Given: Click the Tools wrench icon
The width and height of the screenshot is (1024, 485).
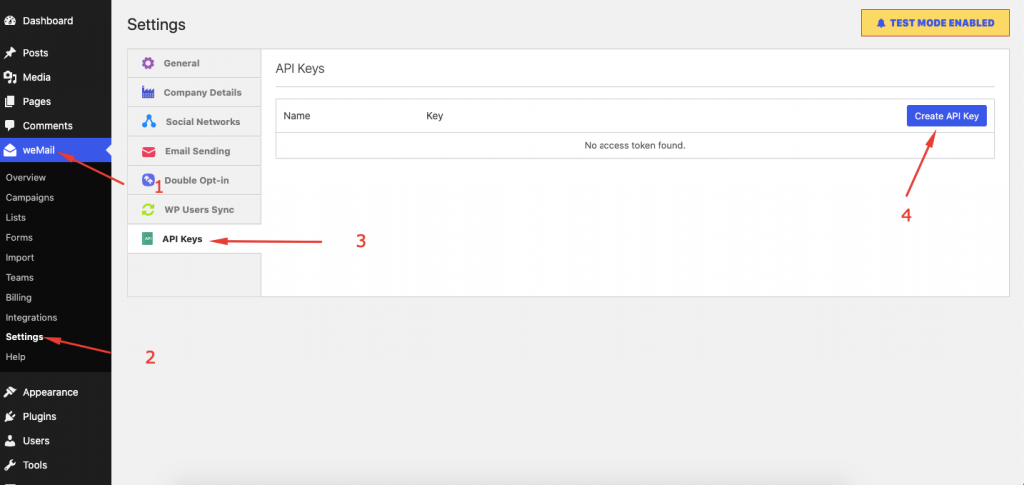Looking at the screenshot, I should tap(10, 465).
